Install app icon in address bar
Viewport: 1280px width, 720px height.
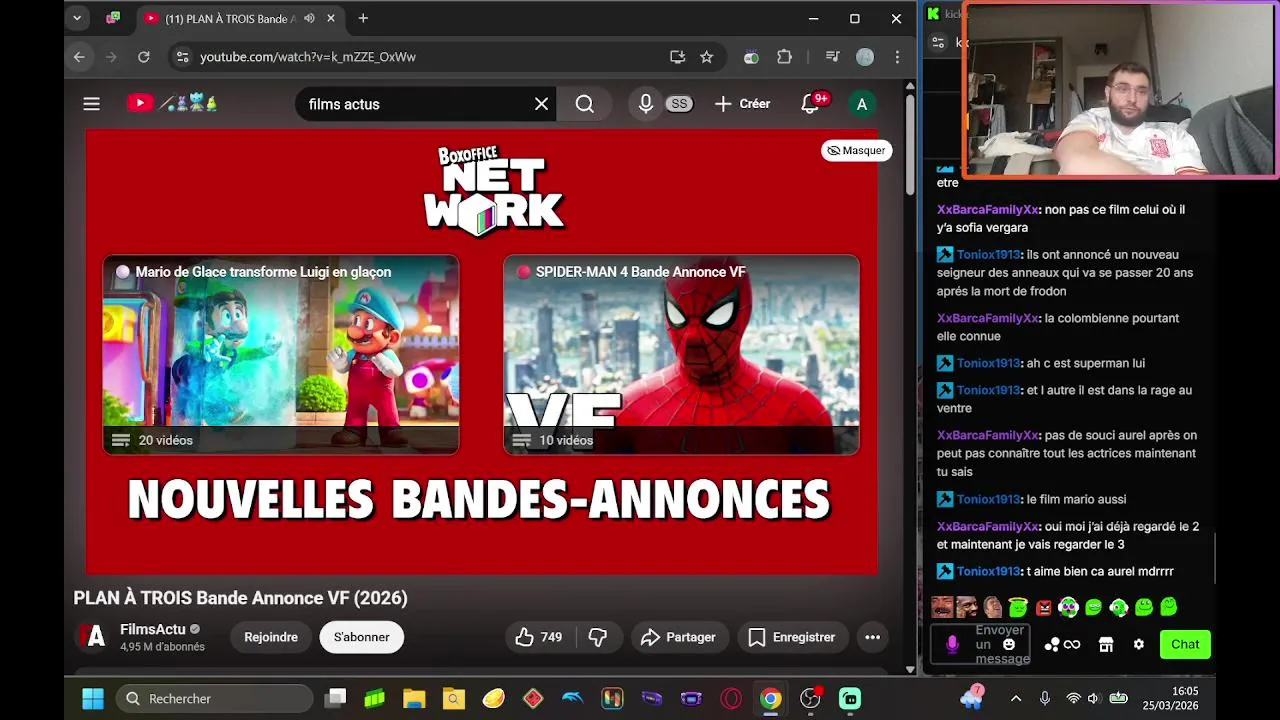pos(677,57)
